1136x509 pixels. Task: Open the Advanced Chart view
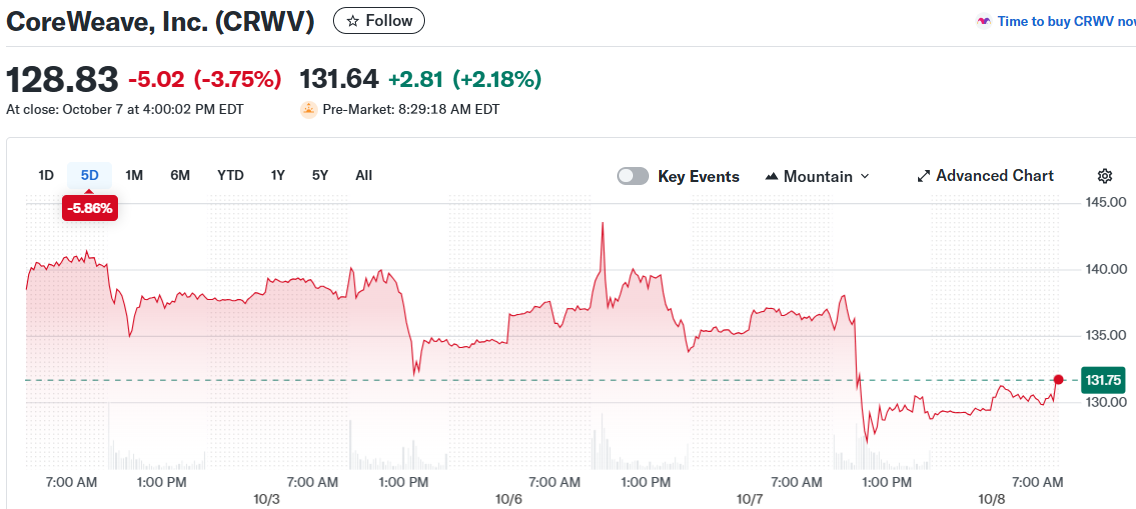pos(994,176)
